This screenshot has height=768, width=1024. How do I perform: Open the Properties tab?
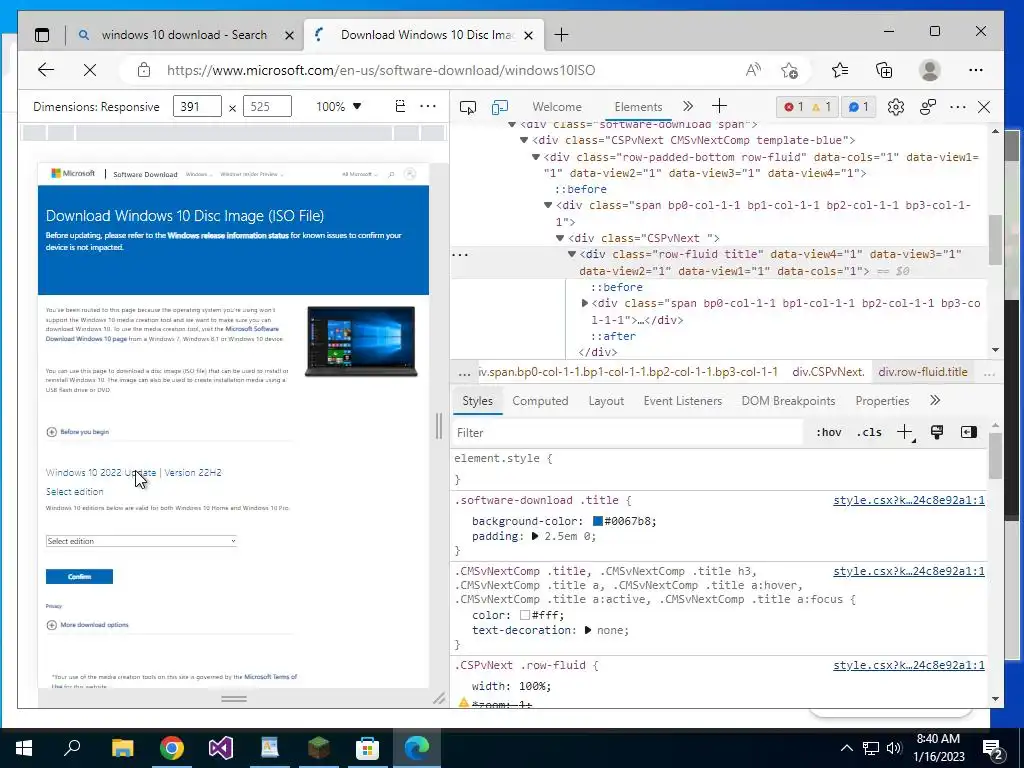tap(882, 401)
